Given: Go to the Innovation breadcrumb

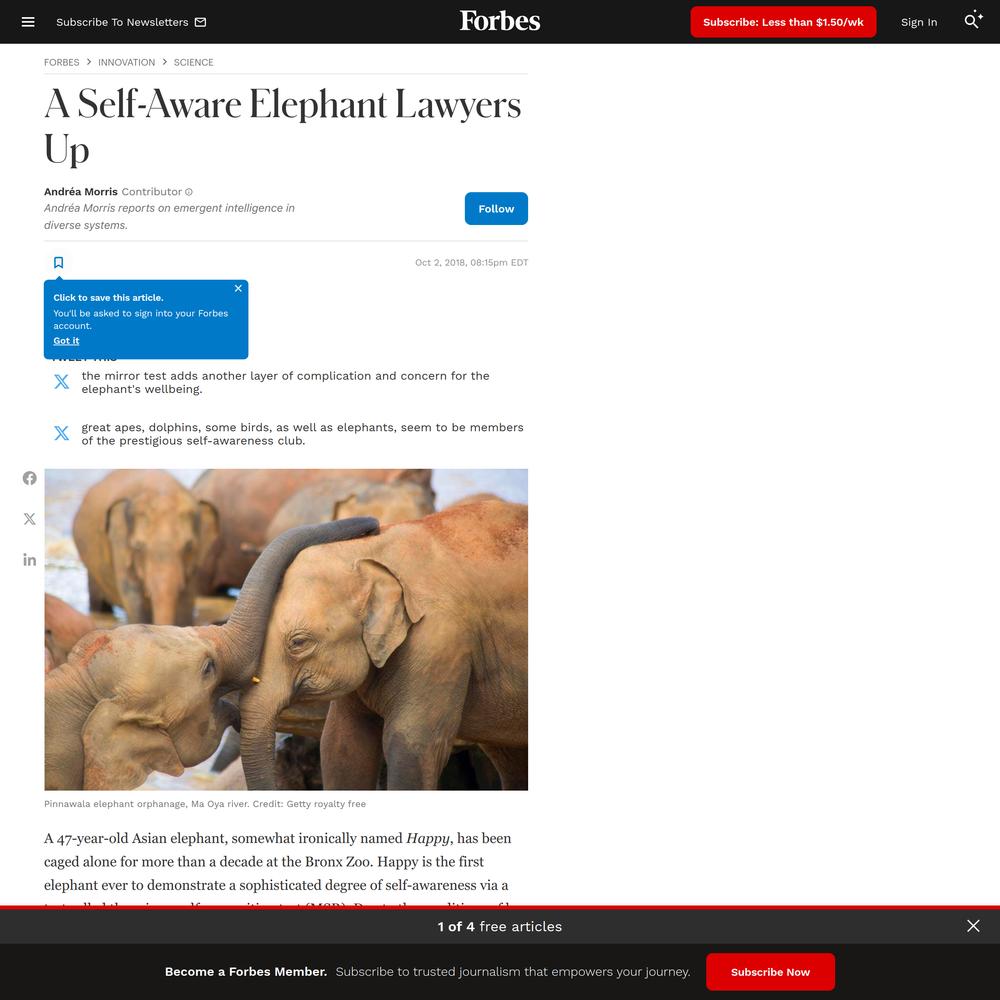Looking at the screenshot, I should point(126,62).
